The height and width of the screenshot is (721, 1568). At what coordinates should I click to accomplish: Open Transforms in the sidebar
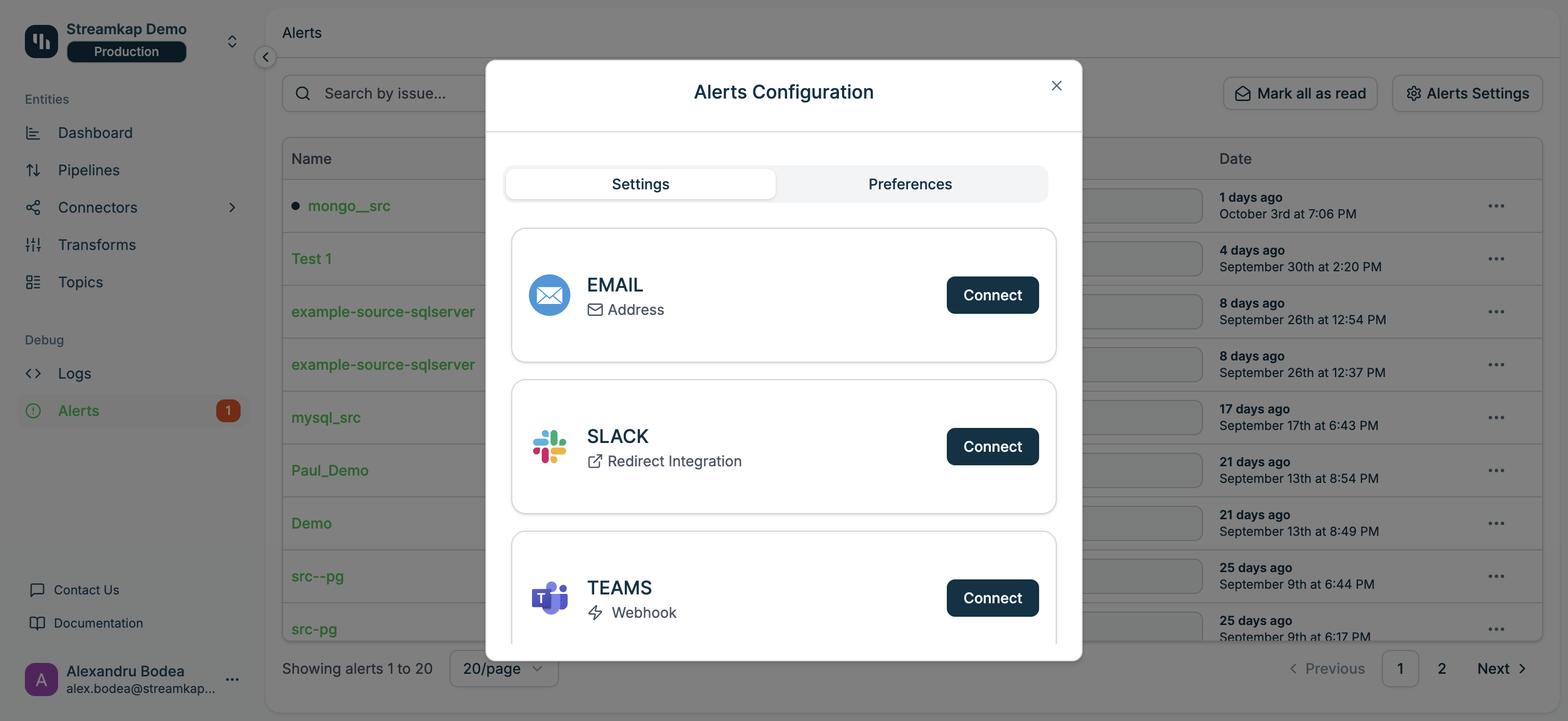(97, 245)
